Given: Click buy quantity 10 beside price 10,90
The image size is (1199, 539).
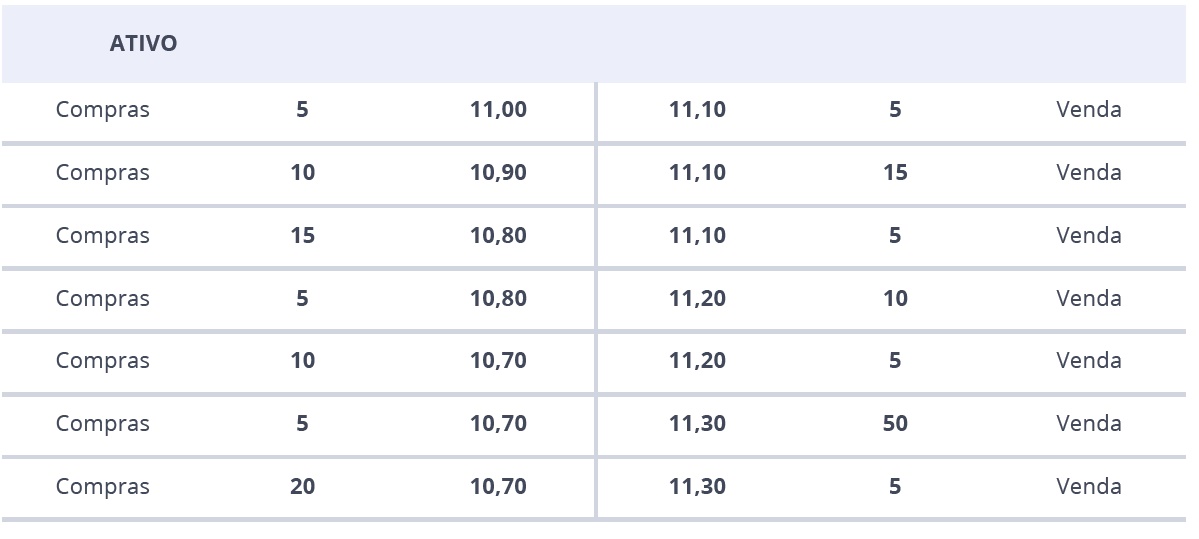Looking at the screenshot, I should (302, 172).
